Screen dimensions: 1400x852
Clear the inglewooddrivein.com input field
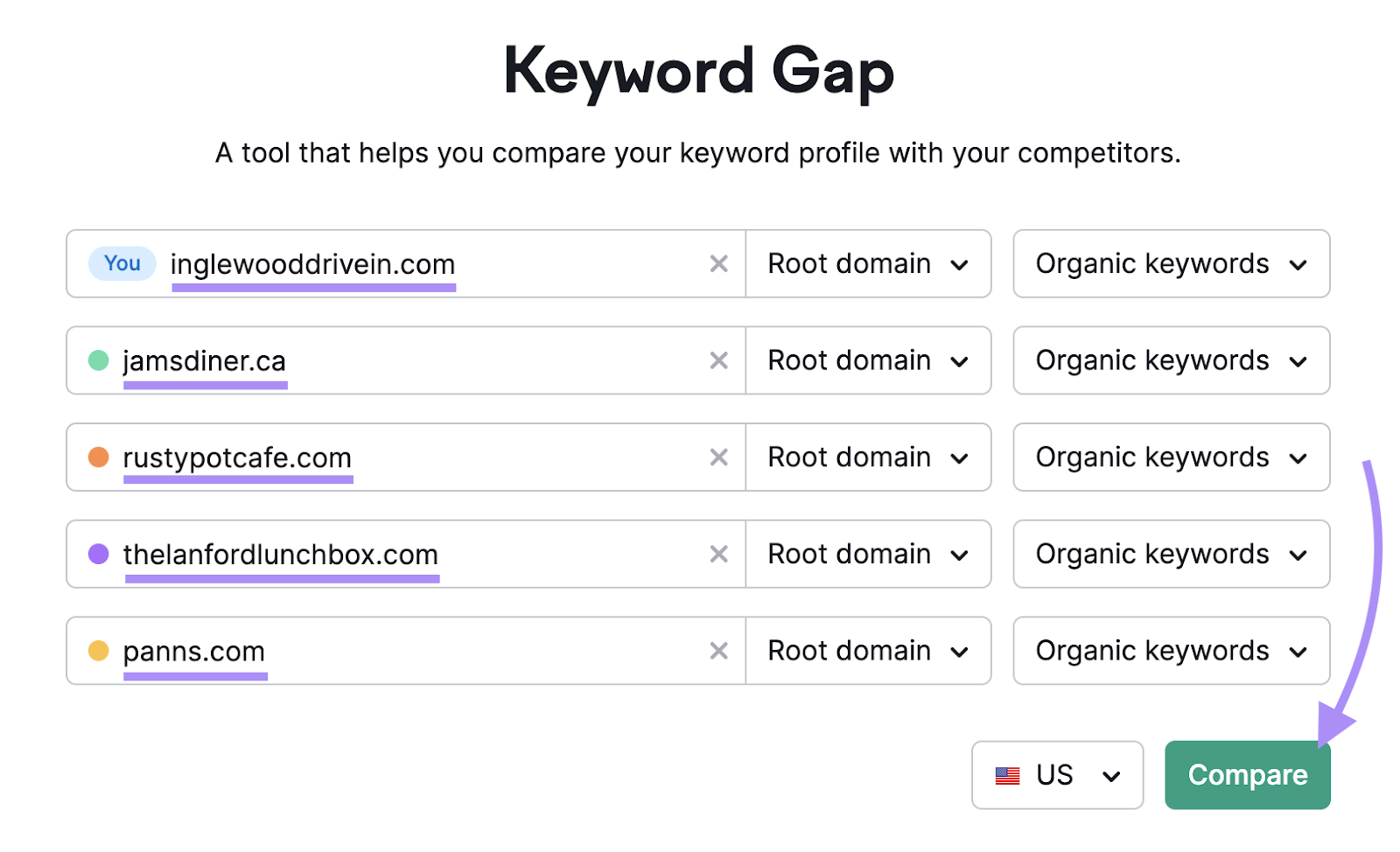719,263
